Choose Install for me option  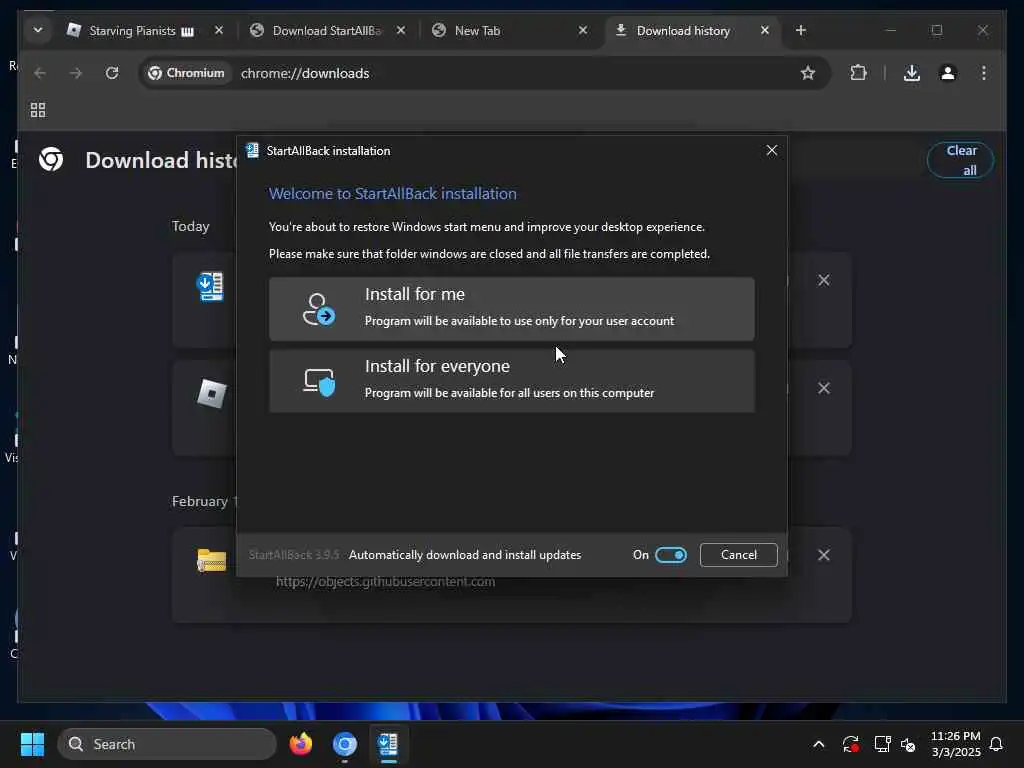[511, 308]
